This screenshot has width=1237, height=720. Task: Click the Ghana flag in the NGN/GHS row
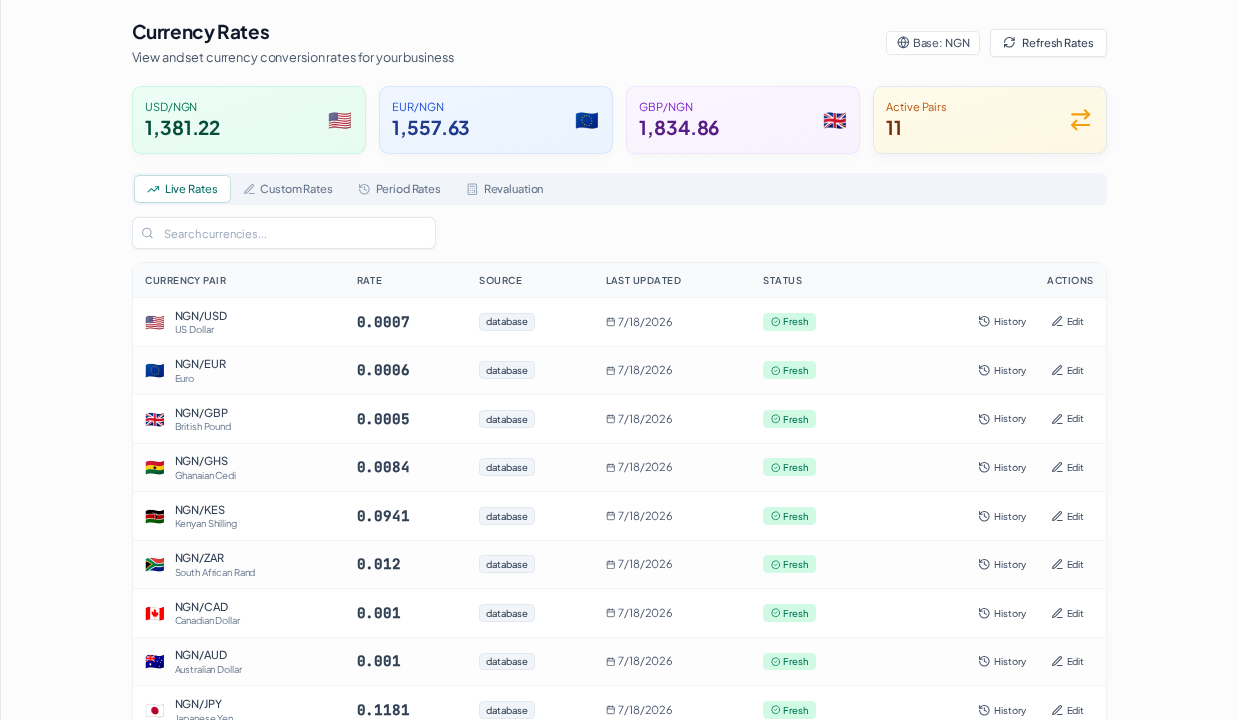click(154, 467)
